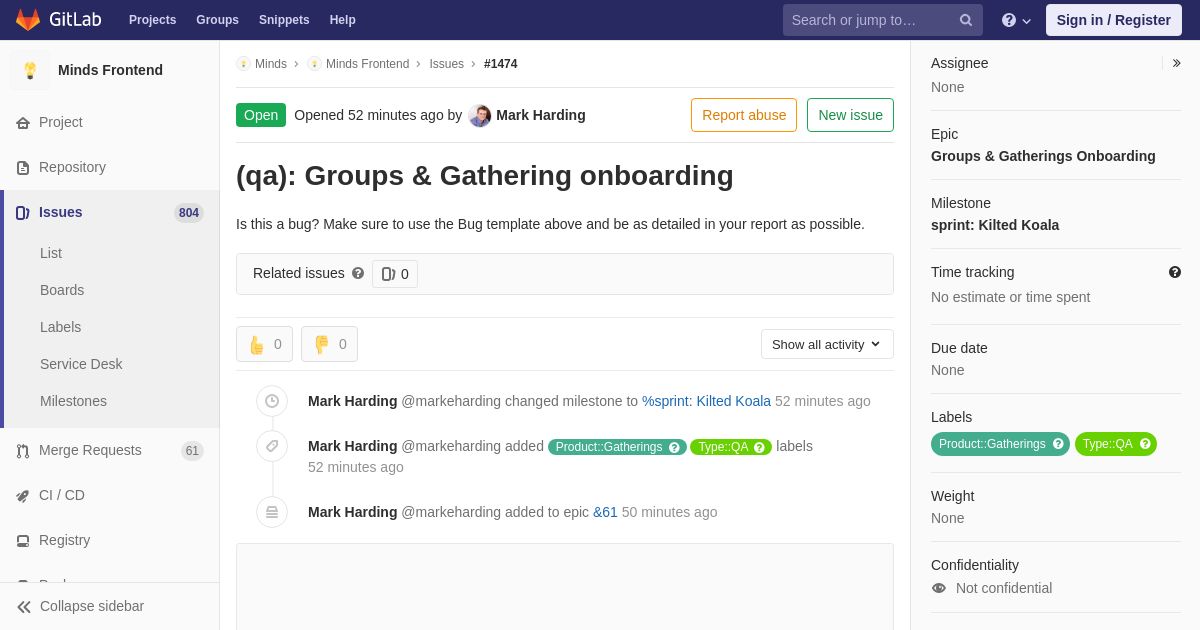The height and width of the screenshot is (630, 1200).
Task: Click the Product::Gatherings label help icon in sidebar
Action: tap(1058, 444)
